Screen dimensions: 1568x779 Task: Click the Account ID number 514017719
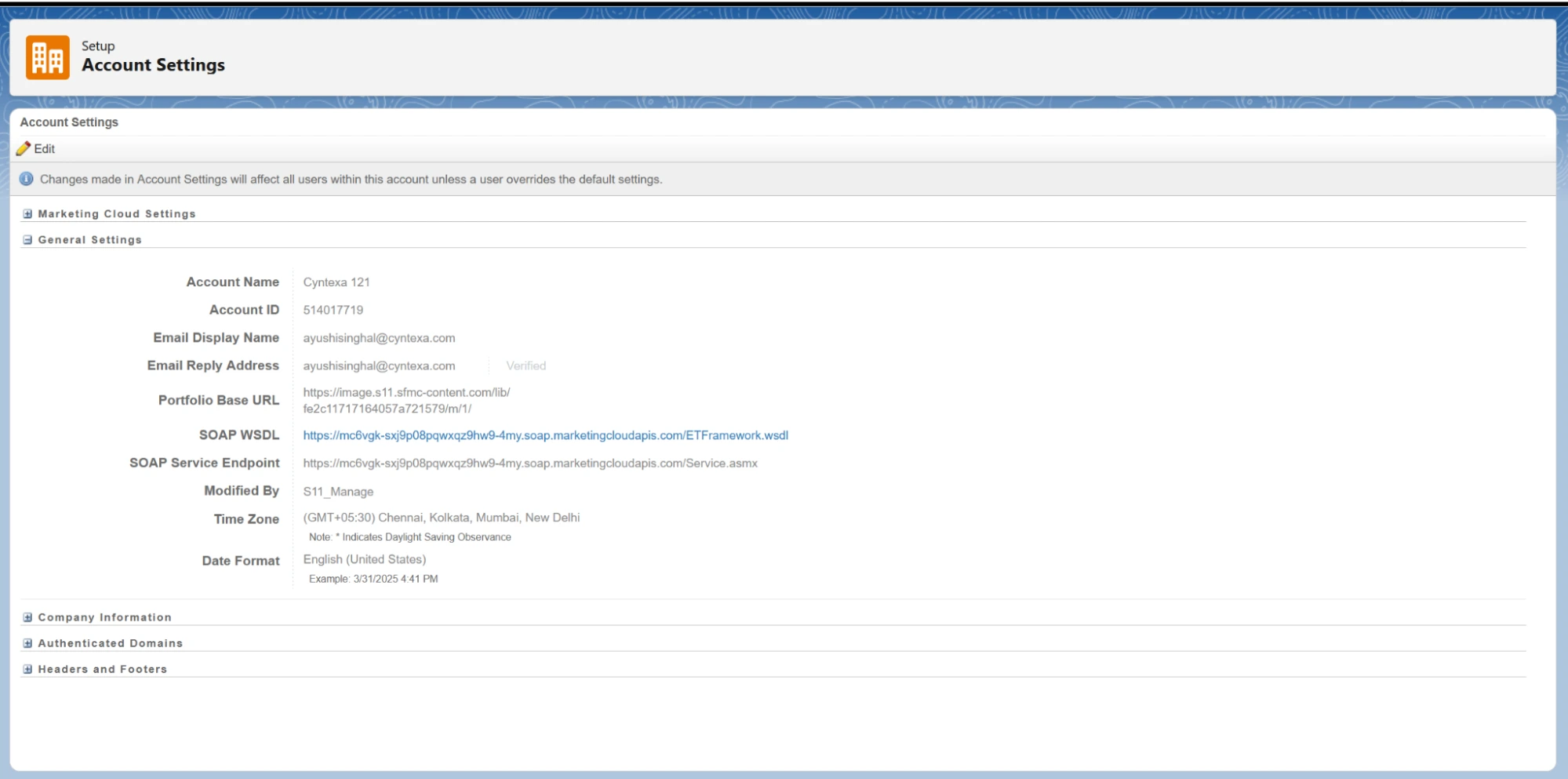333,310
